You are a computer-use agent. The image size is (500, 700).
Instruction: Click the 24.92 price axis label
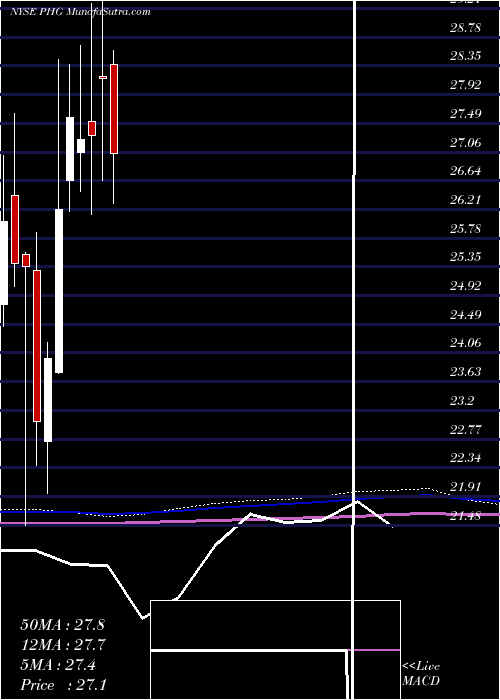[x=465, y=286]
